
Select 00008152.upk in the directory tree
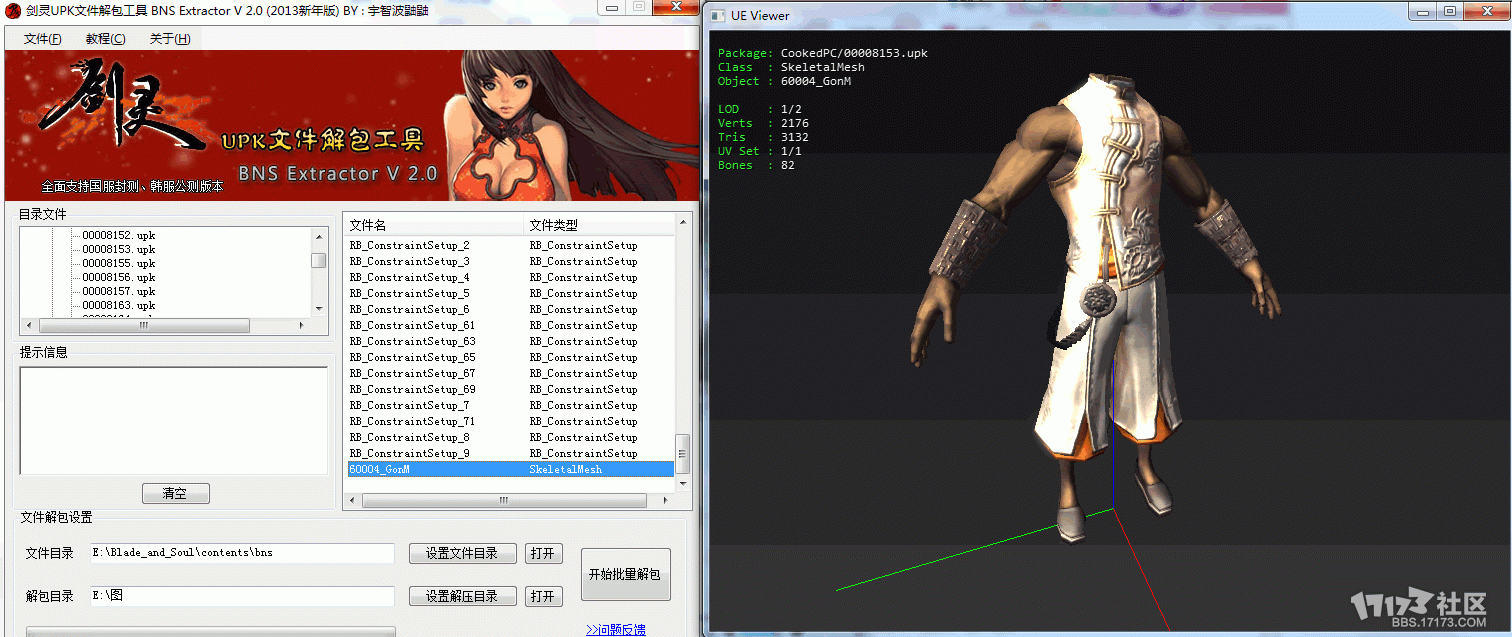119,235
